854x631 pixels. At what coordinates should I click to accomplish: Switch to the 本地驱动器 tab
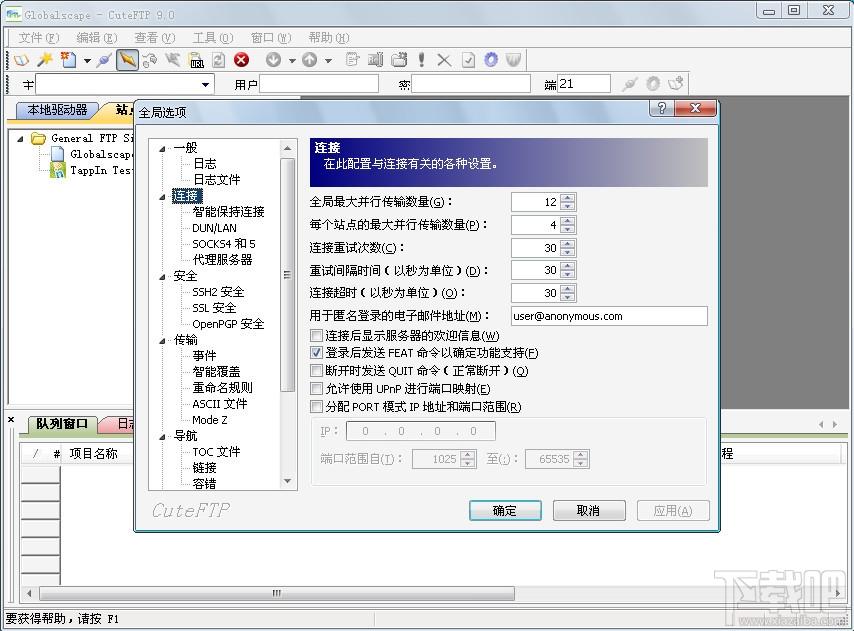point(57,110)
